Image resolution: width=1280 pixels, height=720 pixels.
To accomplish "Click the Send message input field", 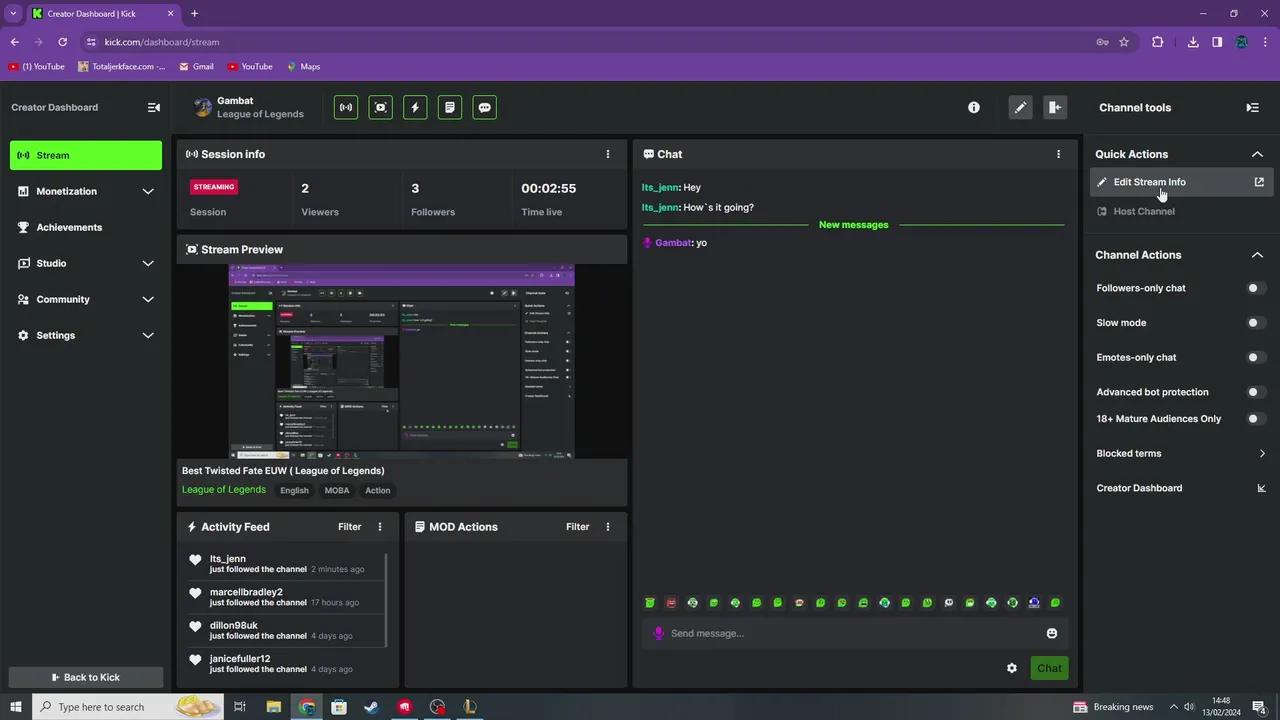I will pyautogui.click(x=850, y=633).
